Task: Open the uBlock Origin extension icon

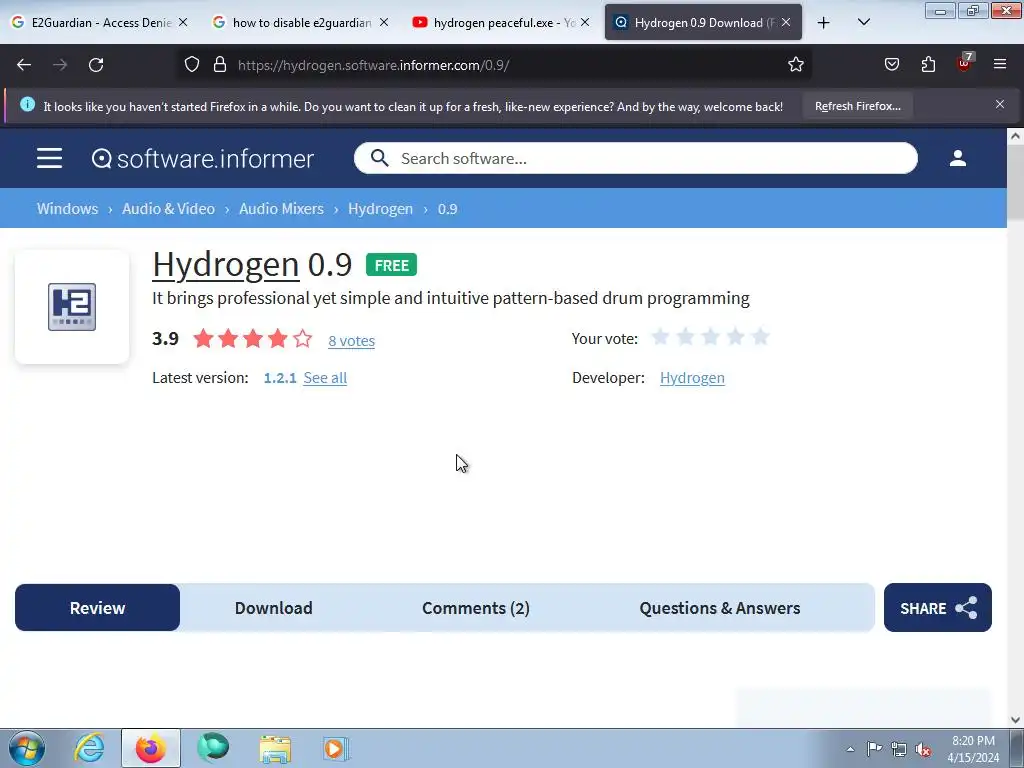Action: click(964, 63)
